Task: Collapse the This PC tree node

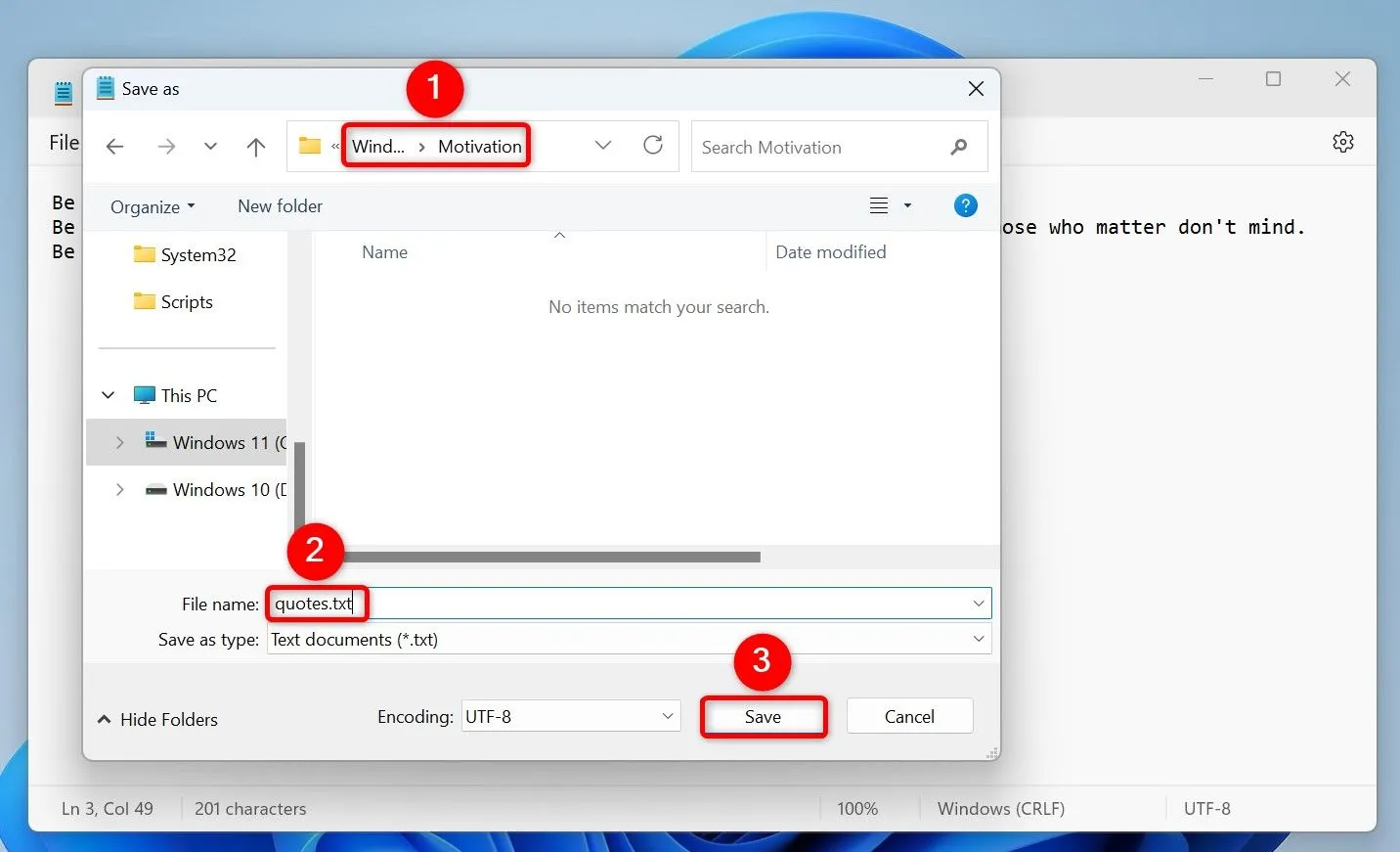Action: coord(109,395)
